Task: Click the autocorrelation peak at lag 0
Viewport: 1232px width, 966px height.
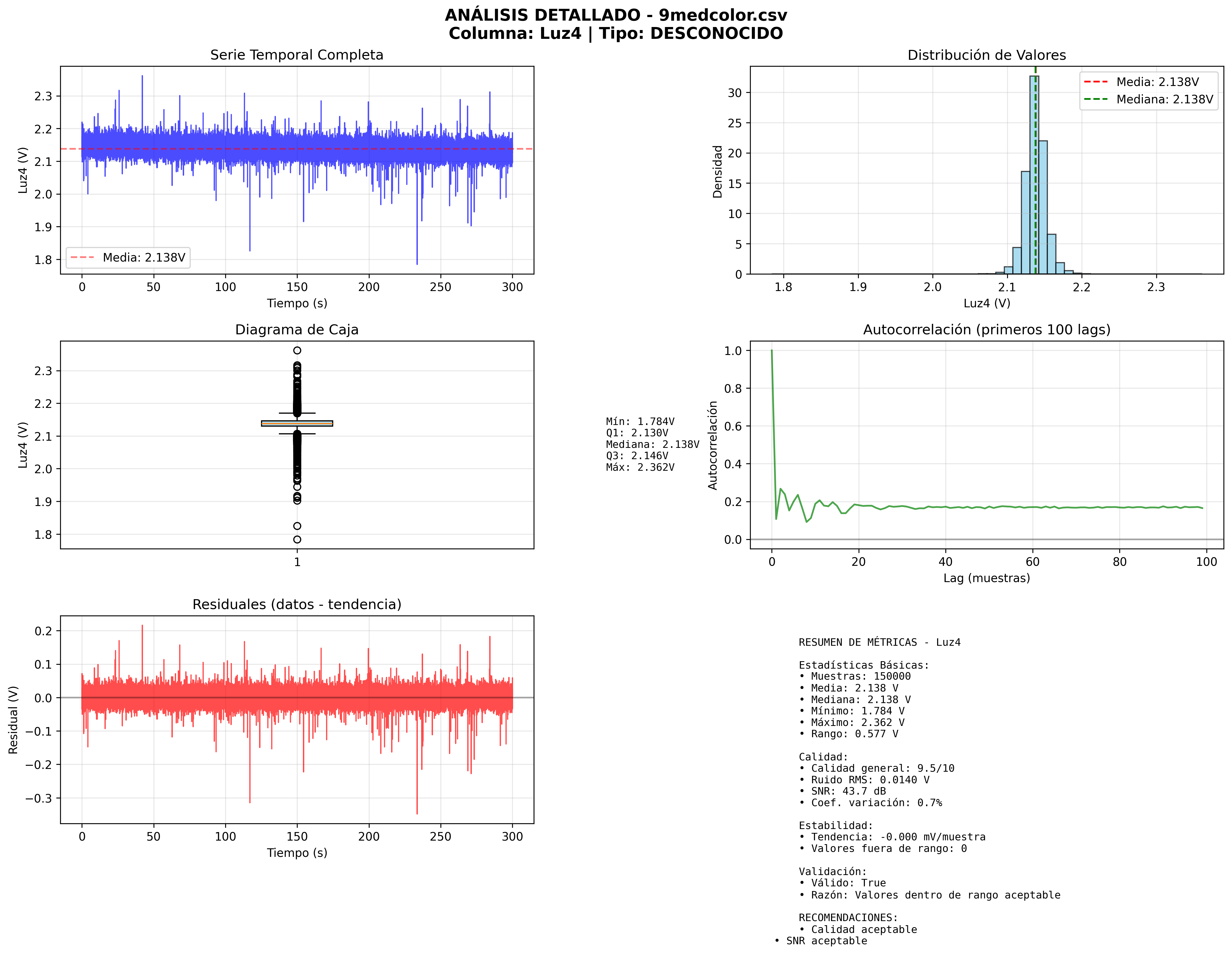Action: pyautogui.click(x=771, y=351)
